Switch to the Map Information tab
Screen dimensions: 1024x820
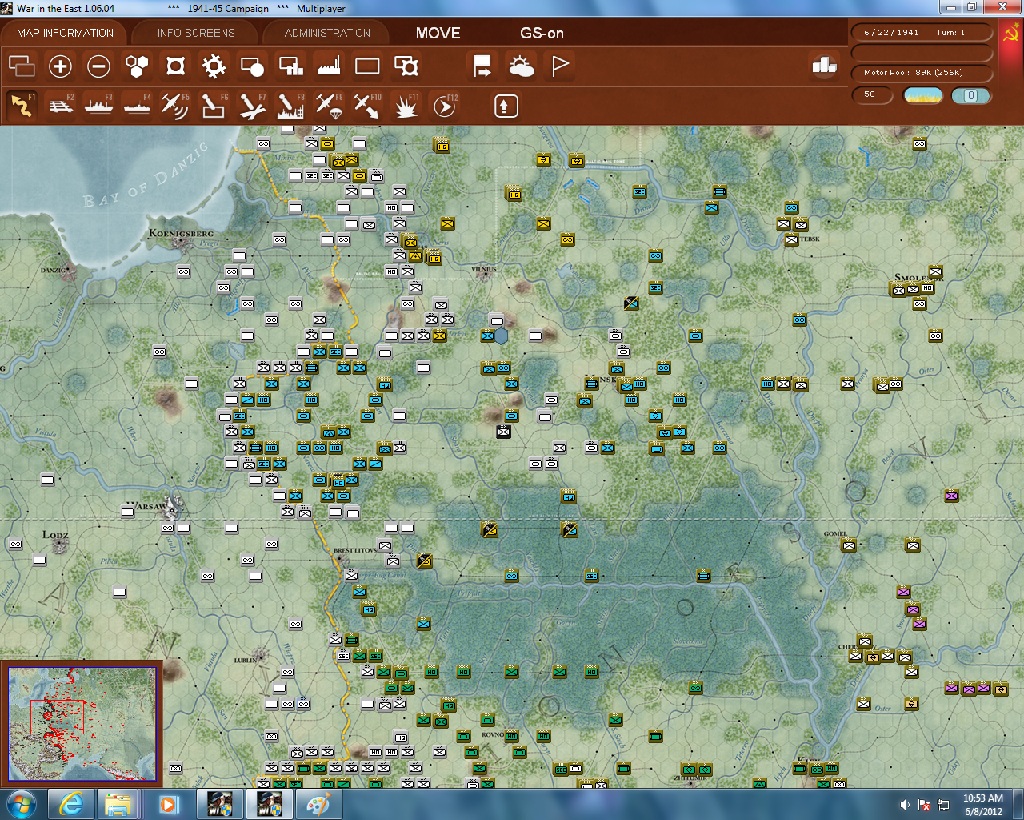click(65, 33)
